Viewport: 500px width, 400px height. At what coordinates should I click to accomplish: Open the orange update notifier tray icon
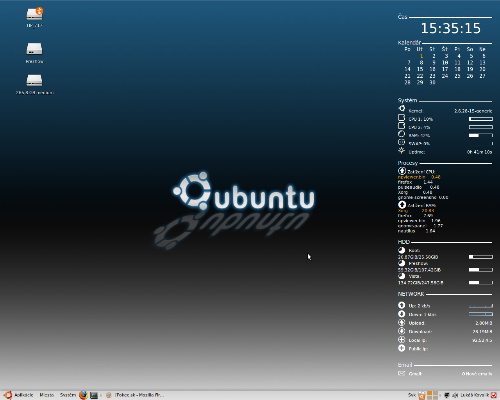422,395
